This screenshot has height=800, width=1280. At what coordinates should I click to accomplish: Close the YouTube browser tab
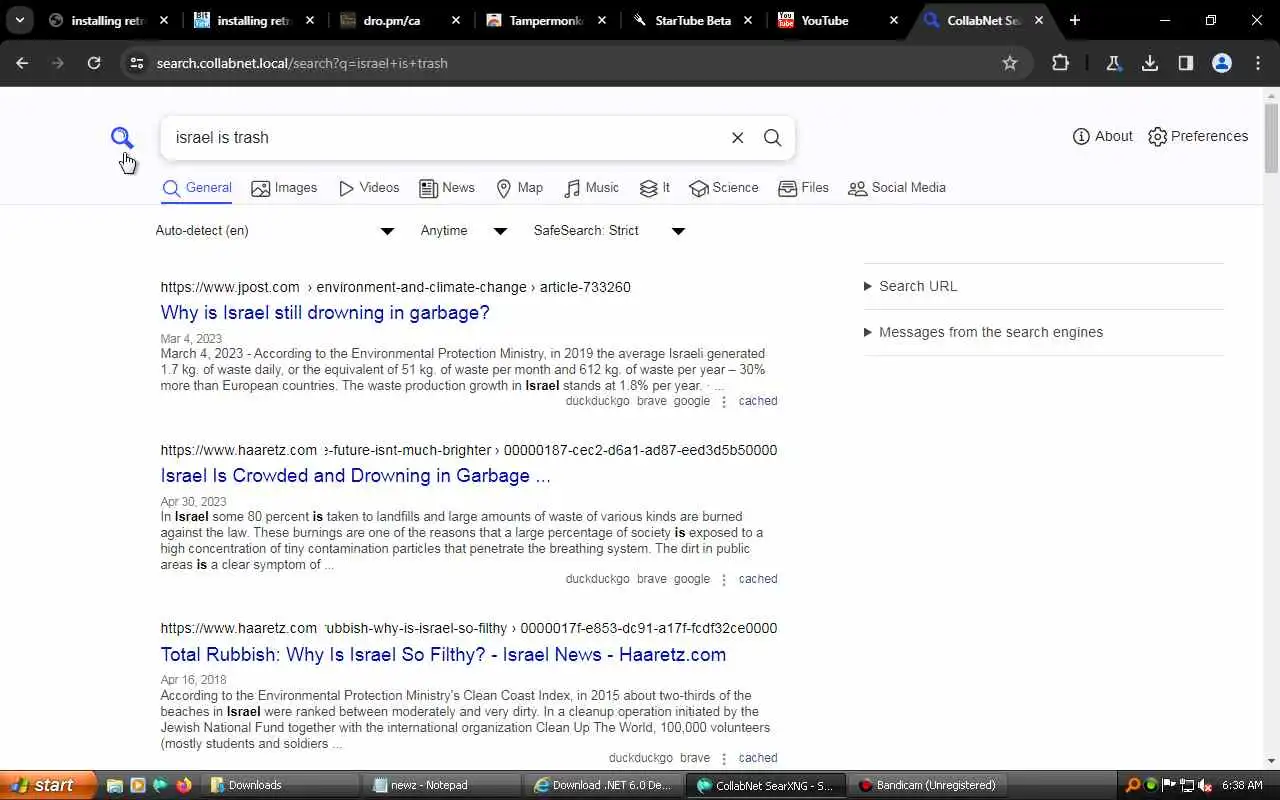click(x=894, y=20)
